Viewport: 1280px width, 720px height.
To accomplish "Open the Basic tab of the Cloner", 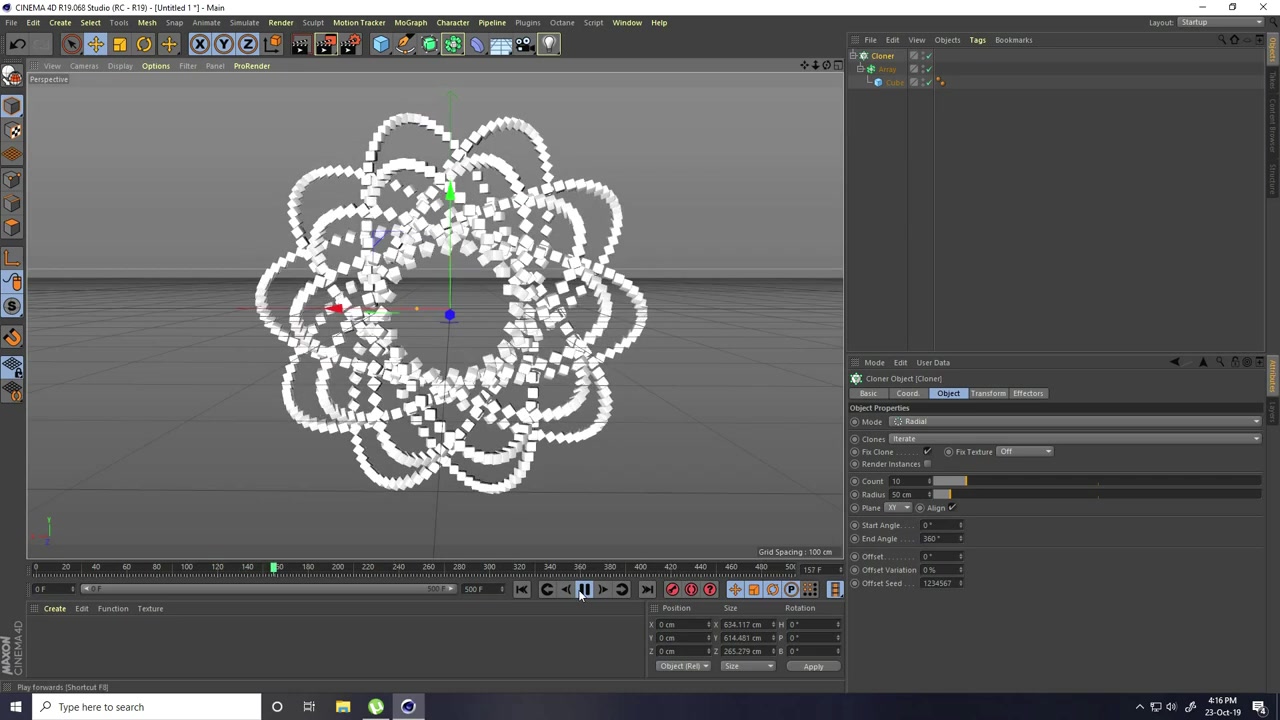I will [868, 393].
